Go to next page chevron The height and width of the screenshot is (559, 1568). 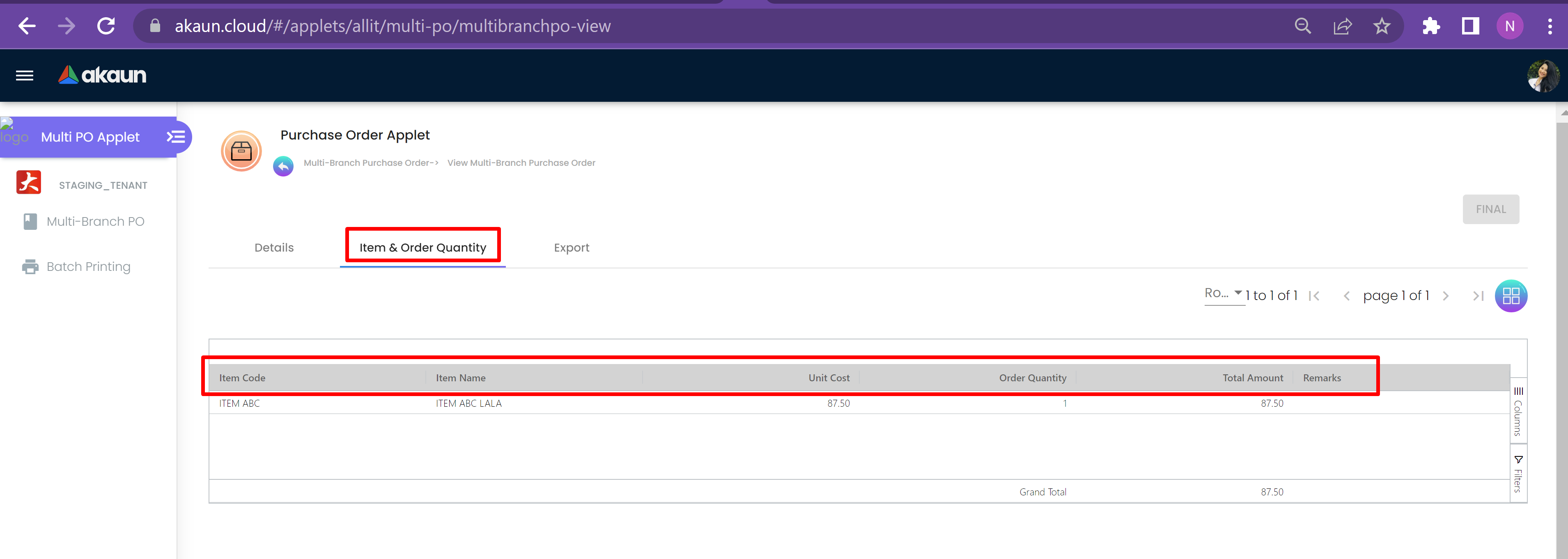[1446, 296]
